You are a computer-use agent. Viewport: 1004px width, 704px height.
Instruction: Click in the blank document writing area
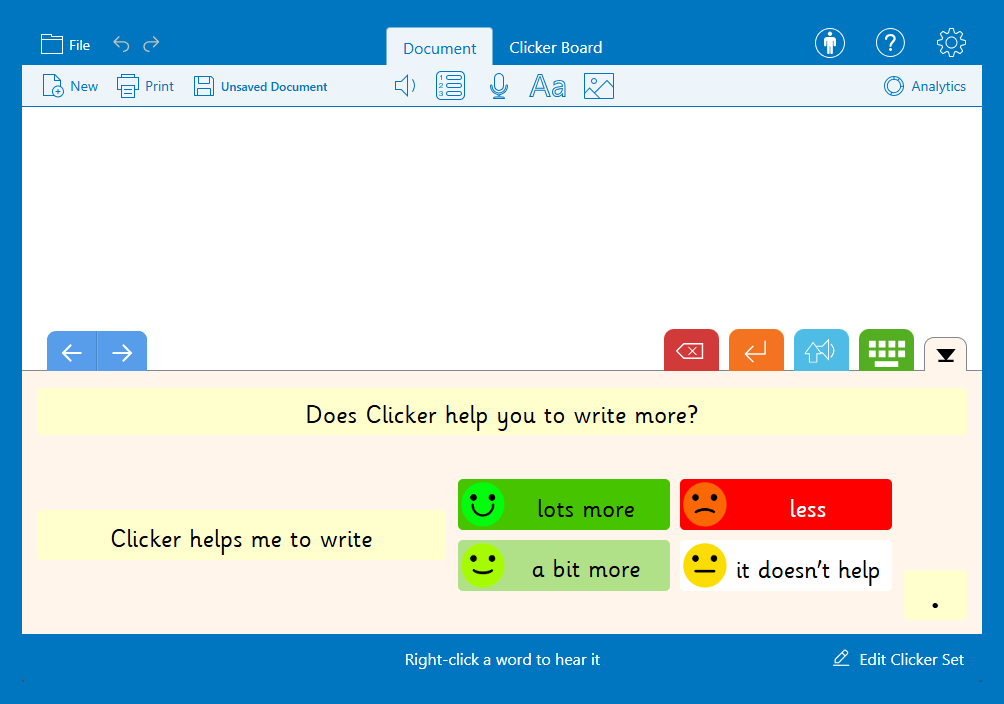pos(501,218)
